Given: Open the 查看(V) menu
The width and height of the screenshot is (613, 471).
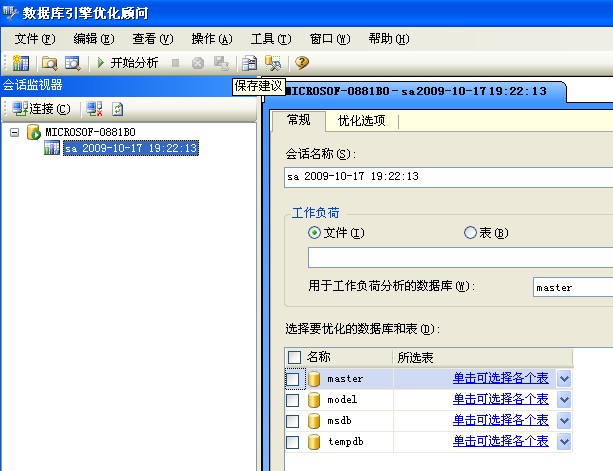Looking at the screenshot, I should click(153, 39).
